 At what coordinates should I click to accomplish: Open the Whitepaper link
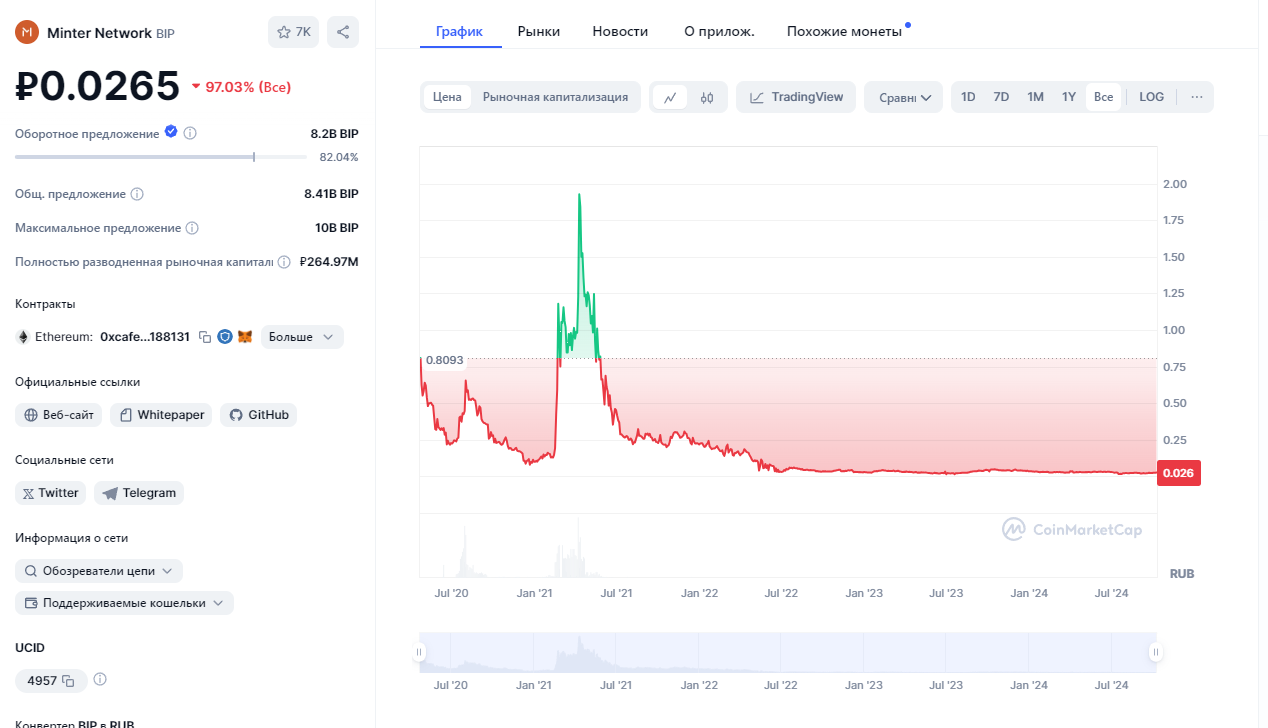[161, 415]
